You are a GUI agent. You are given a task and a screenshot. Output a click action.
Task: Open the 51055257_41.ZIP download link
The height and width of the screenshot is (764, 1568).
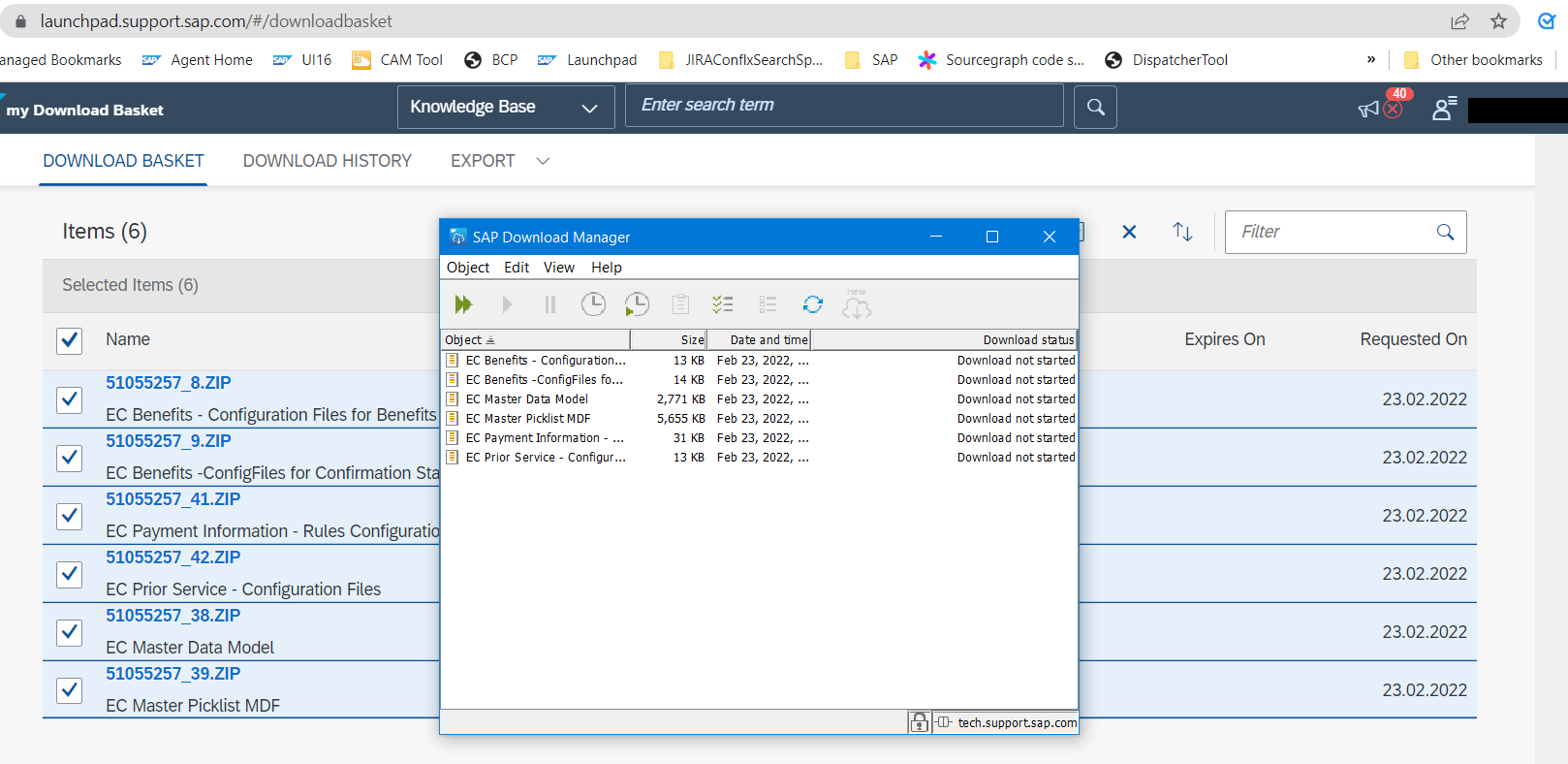click(x=173, y=499)
